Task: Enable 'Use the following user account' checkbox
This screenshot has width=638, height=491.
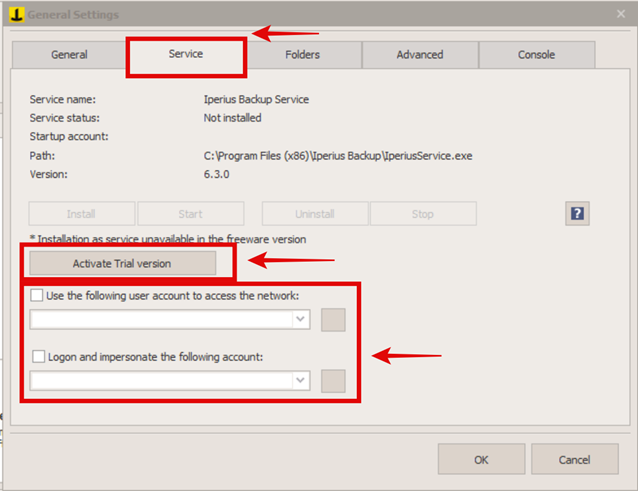Action: [37, 295]
